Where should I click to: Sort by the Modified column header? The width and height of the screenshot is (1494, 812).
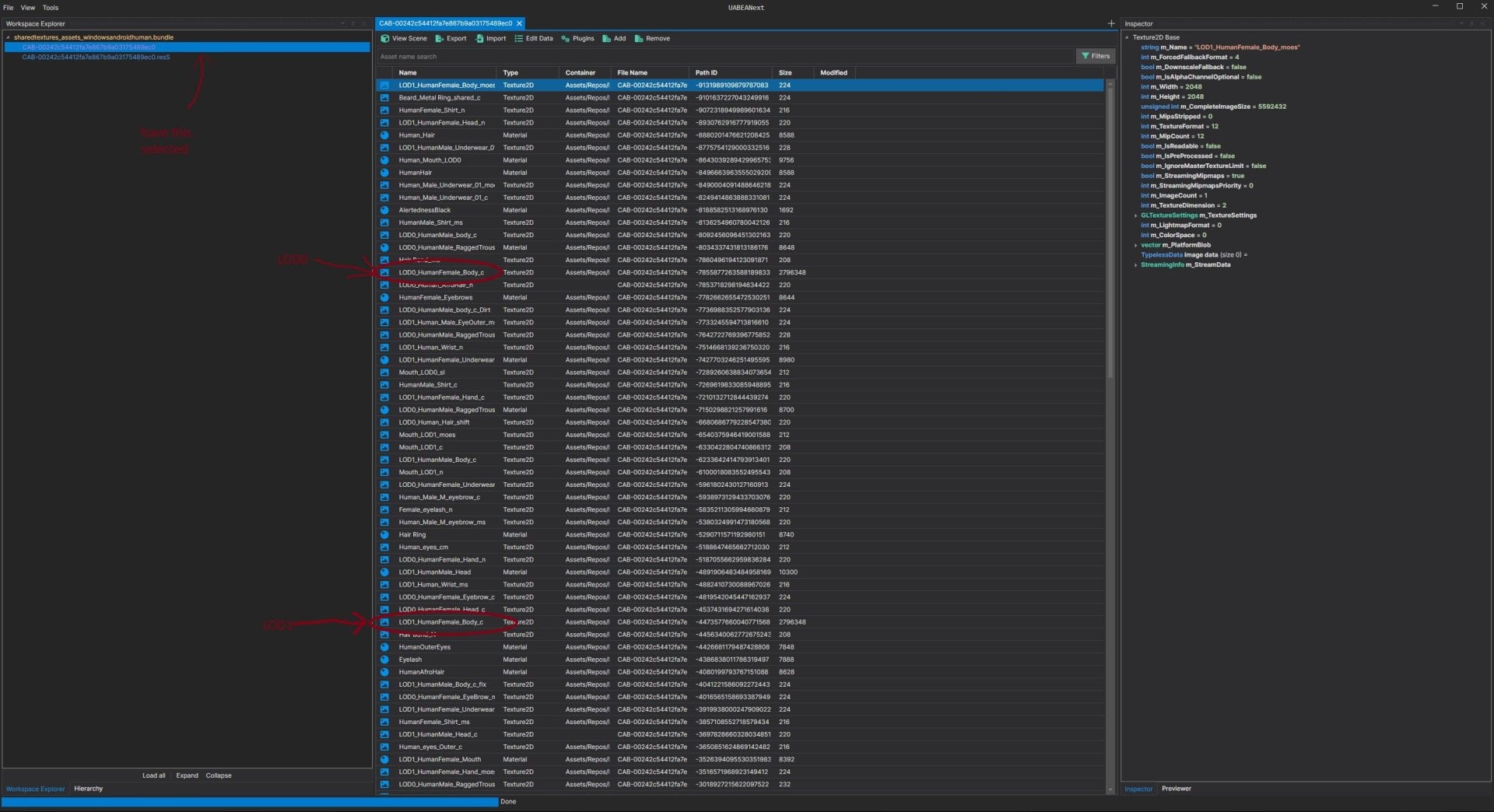coord(834,72)
